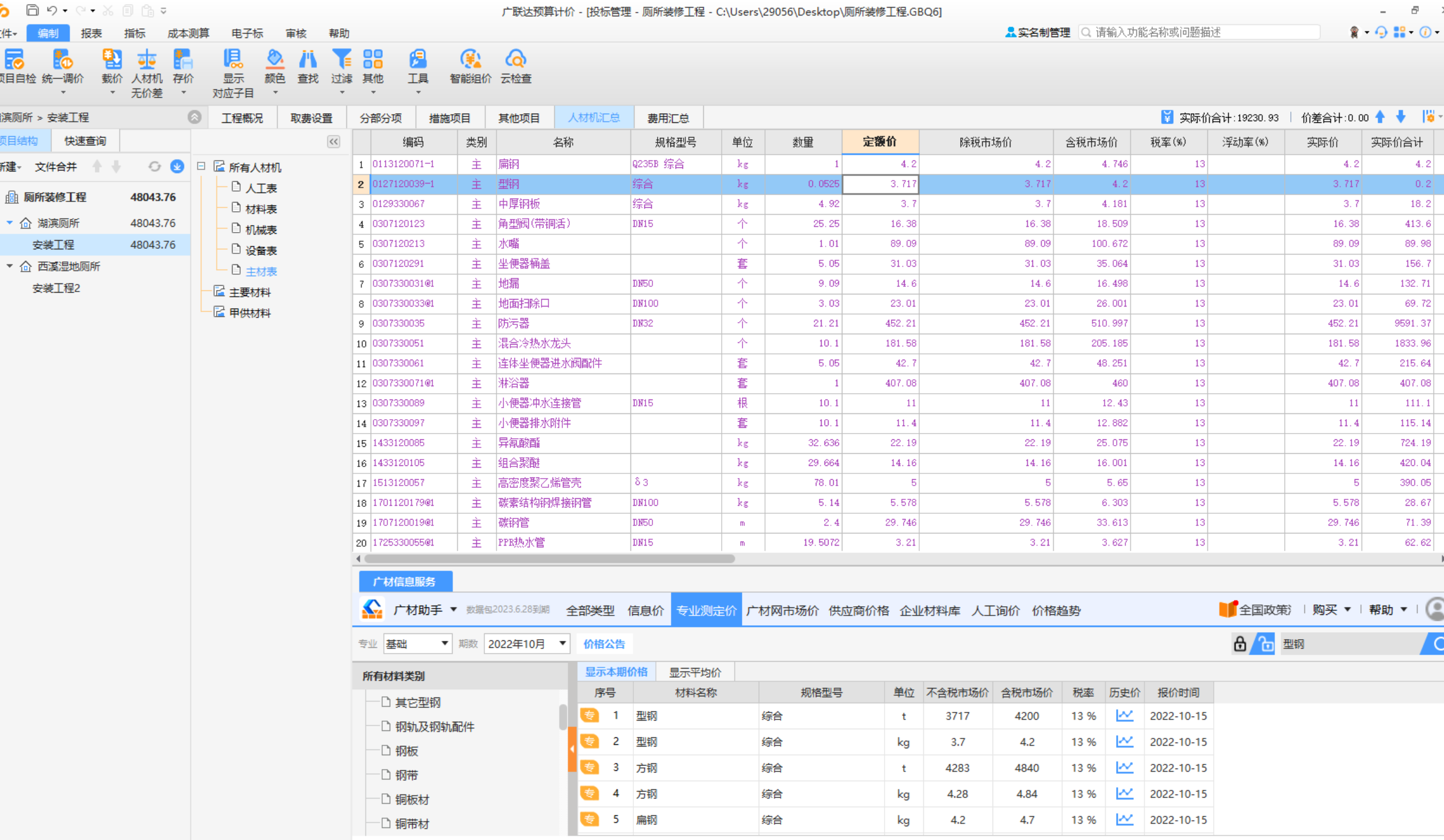Viewport: 1444px width, 840px height.
Task: Open the 成本测算 menu
Action: (x=188, y=33)
